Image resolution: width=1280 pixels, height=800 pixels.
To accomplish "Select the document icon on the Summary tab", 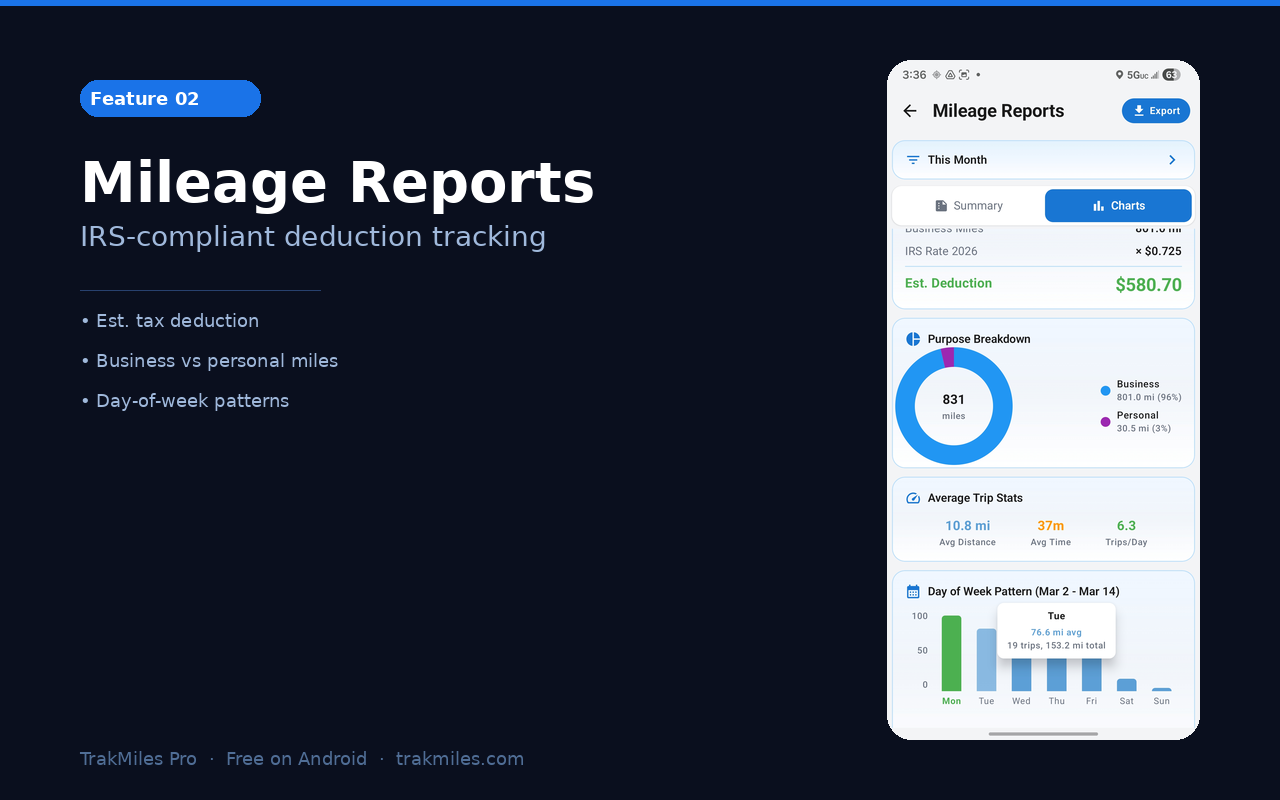I will [x=940, y=205].
